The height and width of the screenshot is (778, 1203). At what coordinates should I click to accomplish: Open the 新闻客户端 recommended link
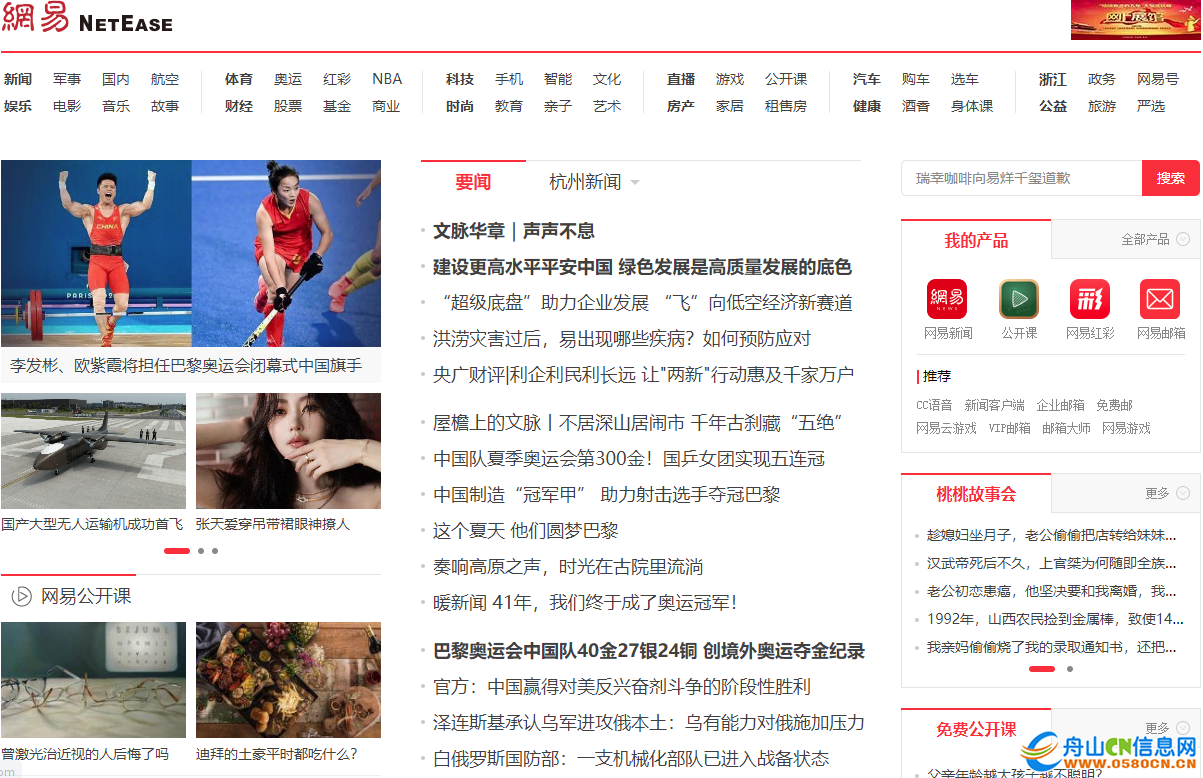point(994,405)
